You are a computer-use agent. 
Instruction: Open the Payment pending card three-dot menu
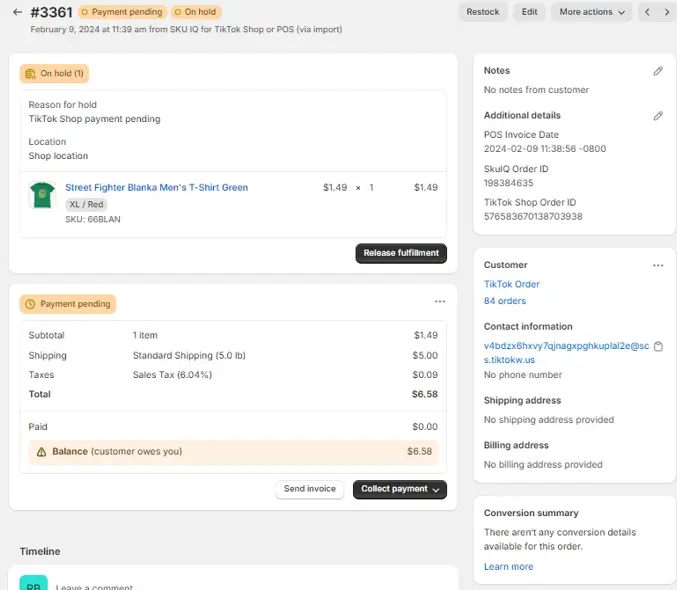(439, 301)
